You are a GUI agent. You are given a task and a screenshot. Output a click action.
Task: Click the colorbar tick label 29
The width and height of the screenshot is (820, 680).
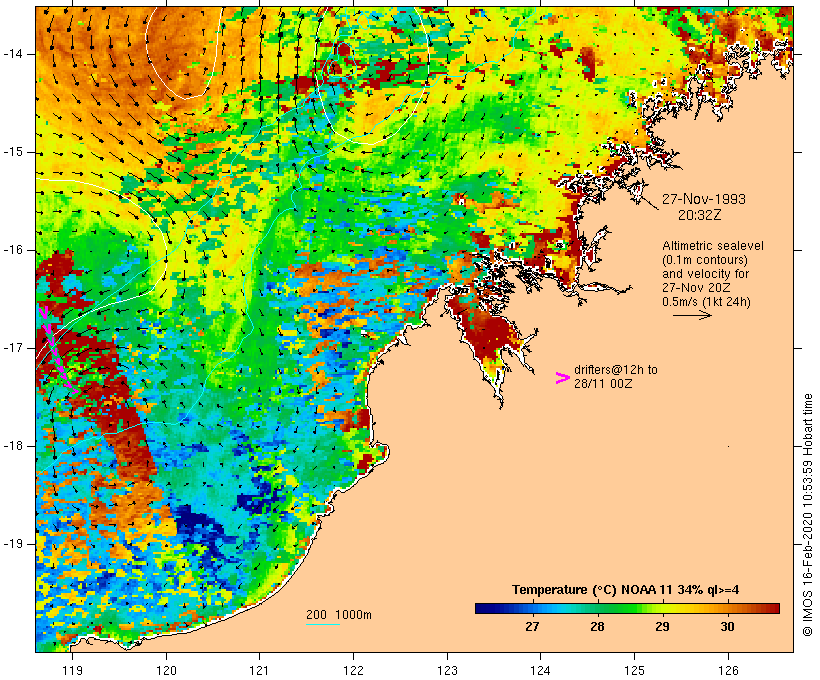662,627
